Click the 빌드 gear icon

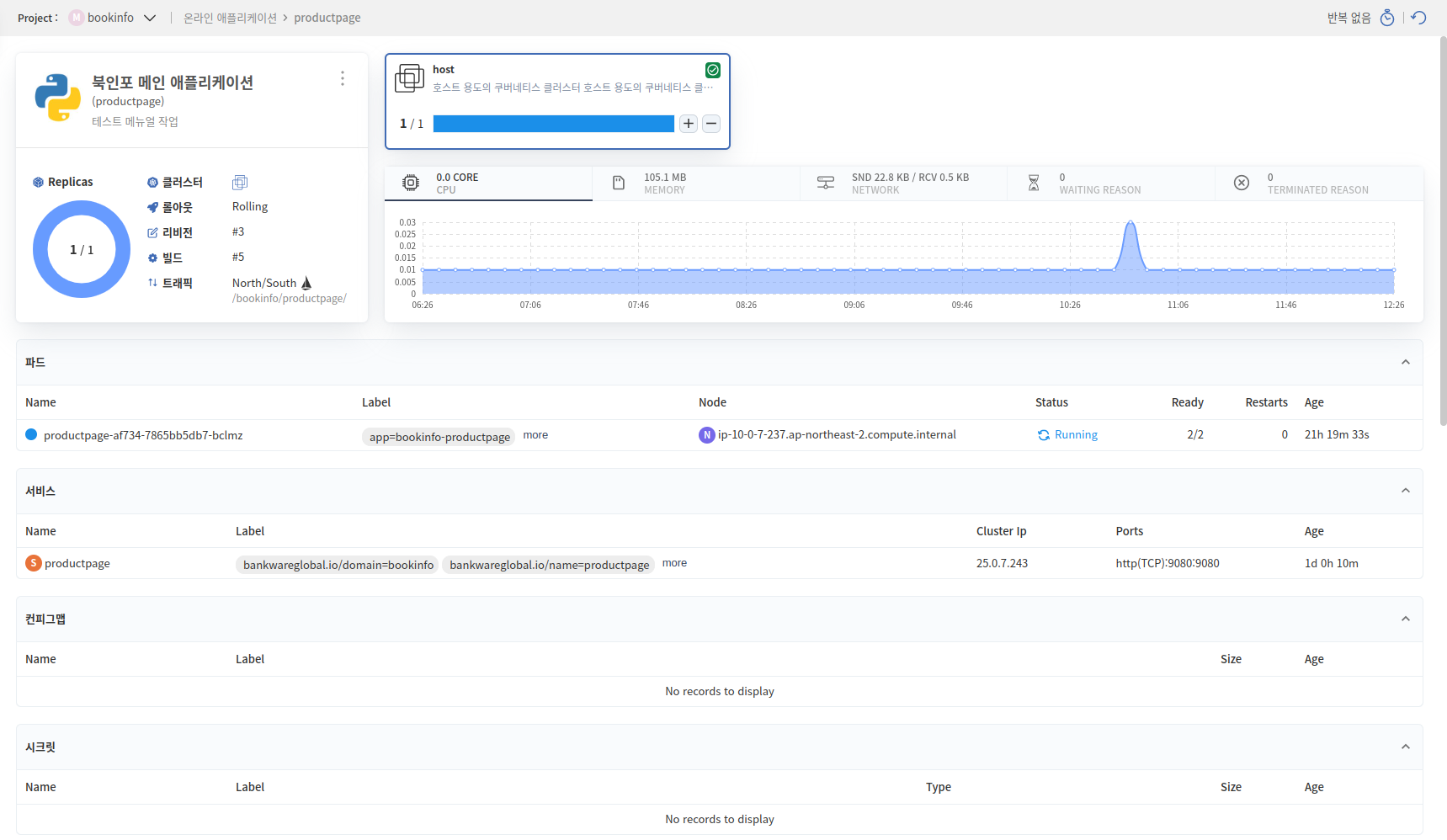coord(152,258)
